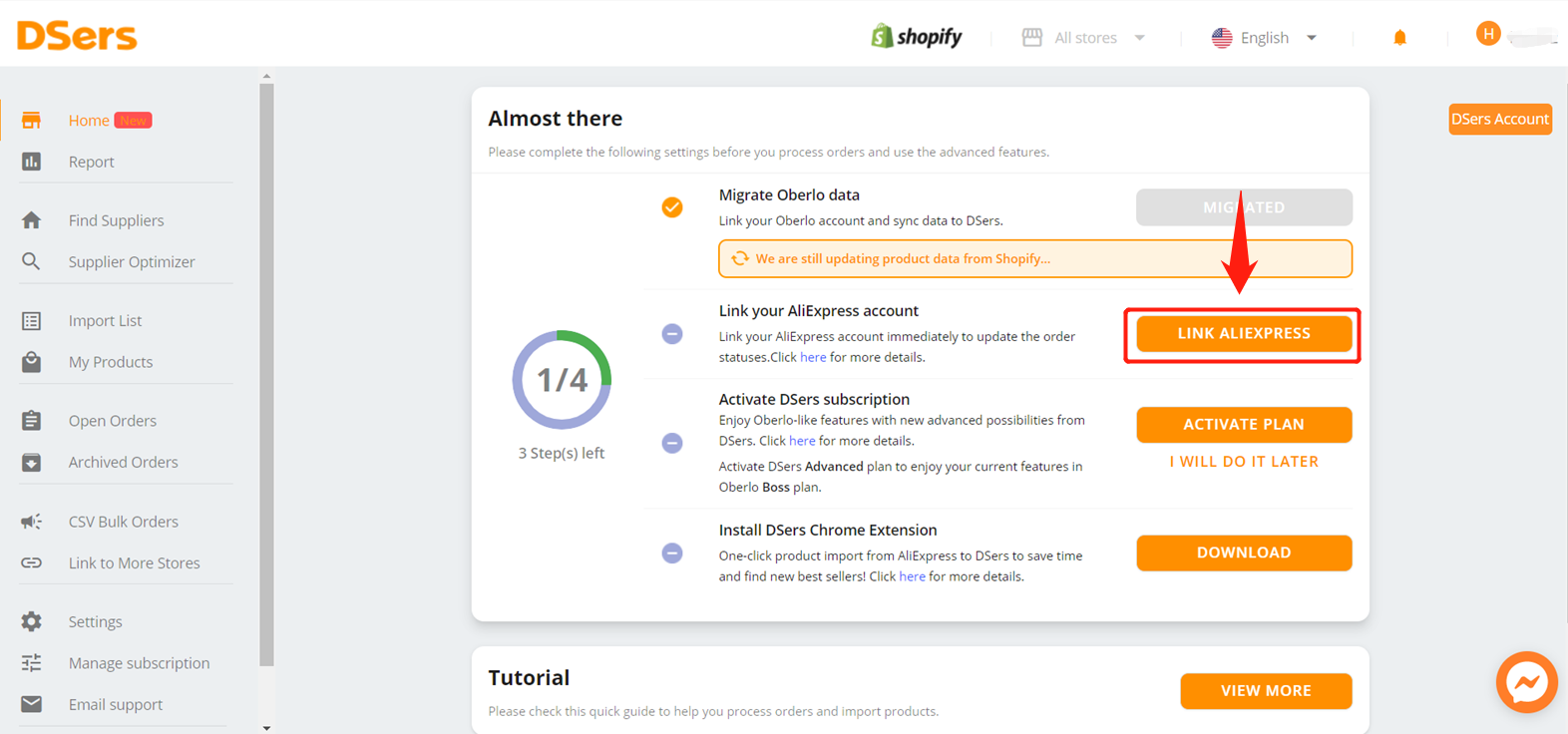Click the Supplier Optimizer magnifier icon

pyautogui.click(x=31, y=261)
